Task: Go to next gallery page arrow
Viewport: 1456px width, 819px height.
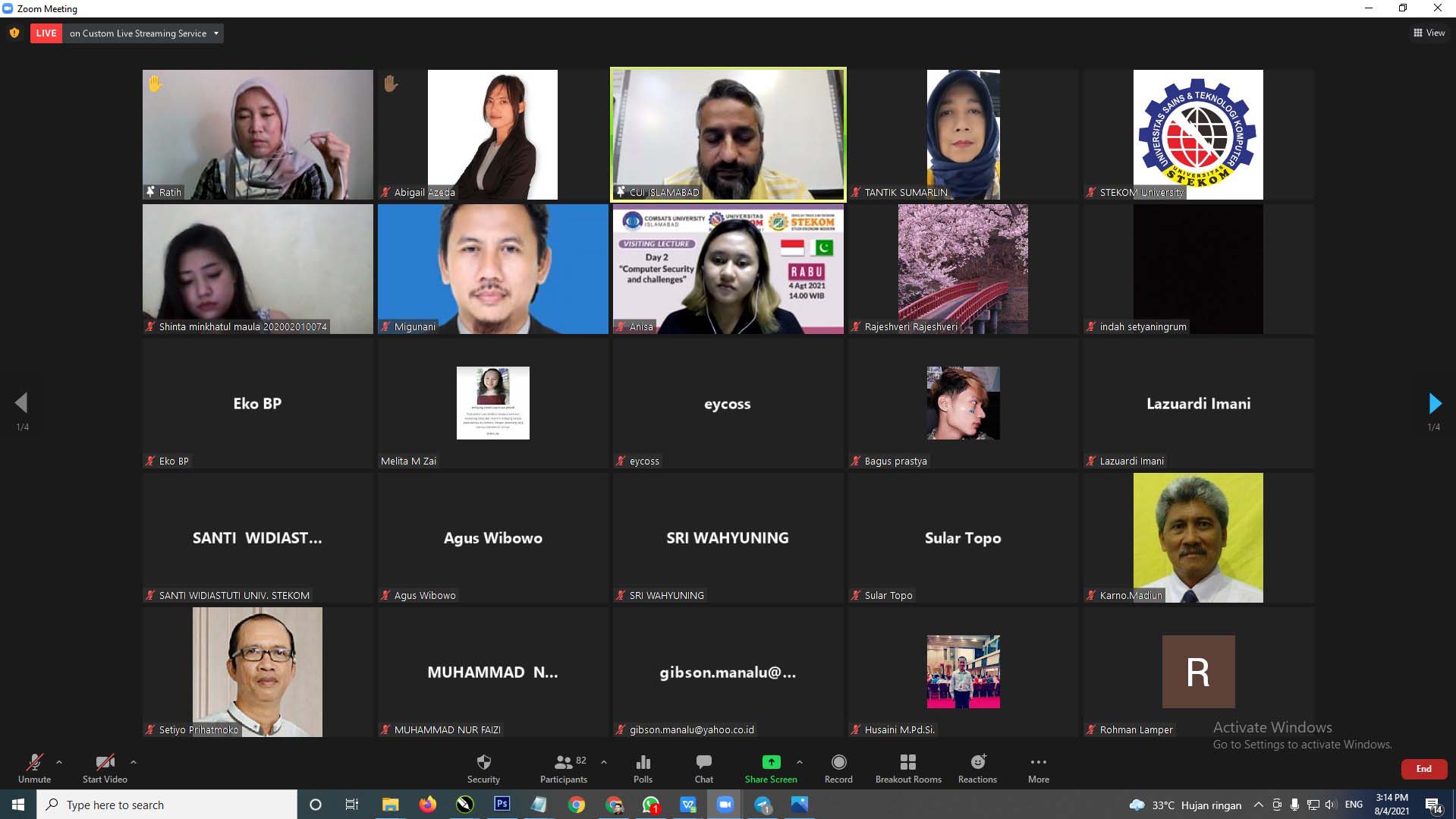Action: tap(1434, 403)
